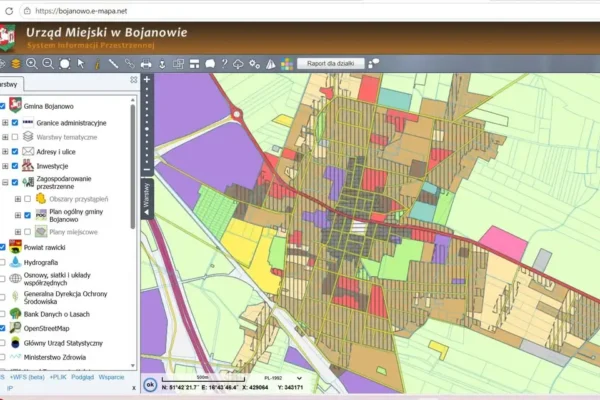Viewport: 600px width, 400px height.
Task: Toggle the vertical Warstwy side tab
Action: [x=147, y=198]
